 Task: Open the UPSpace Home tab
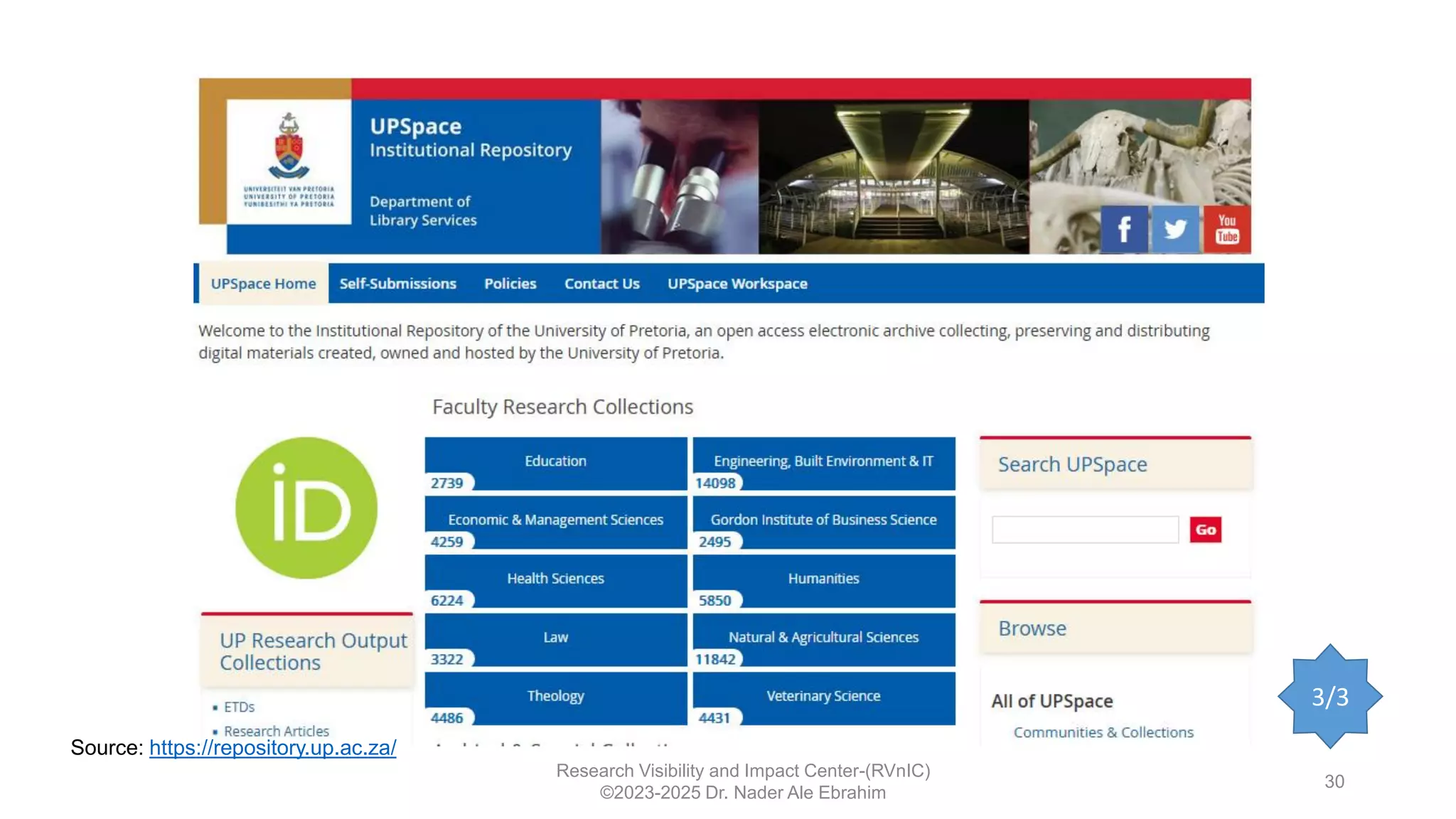coord(263,284)
